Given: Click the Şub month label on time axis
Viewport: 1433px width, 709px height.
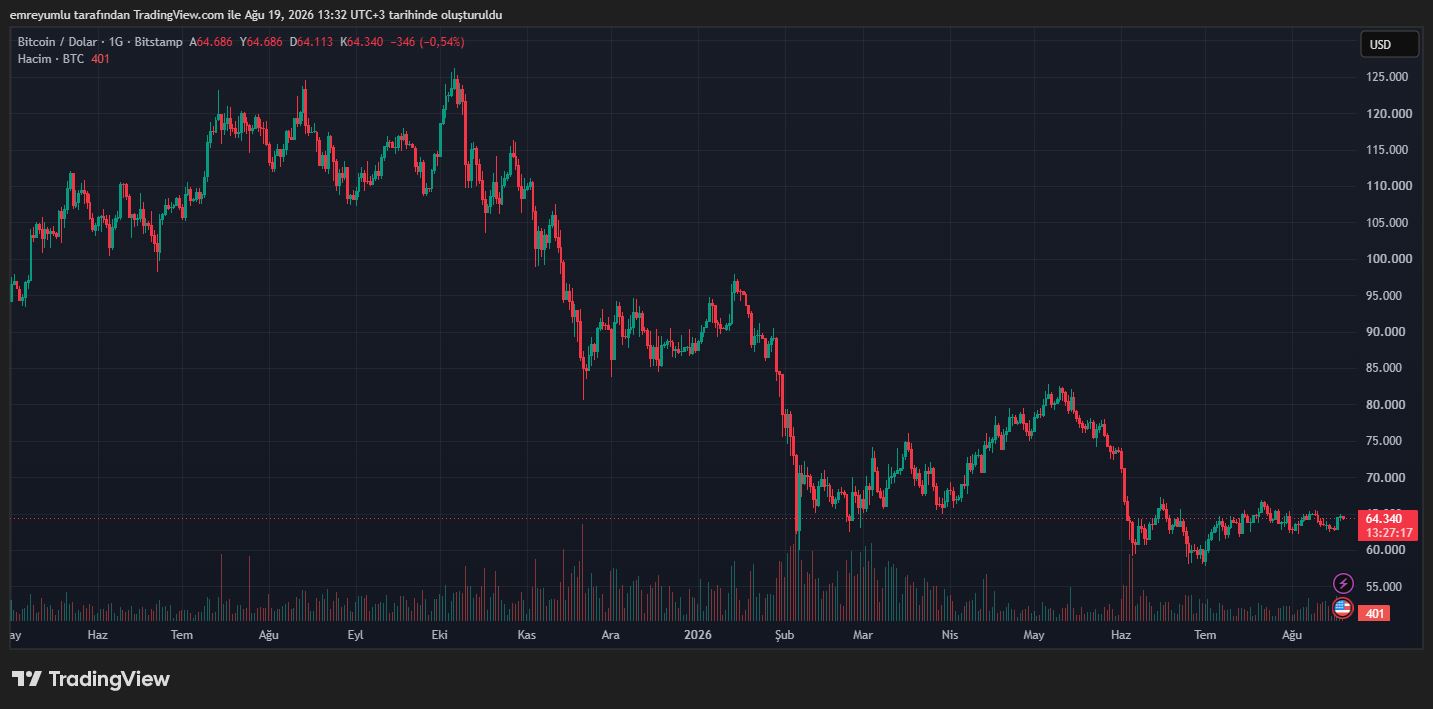Looking at the screenshot, I should pyautogui.click(x=784, y=635).
